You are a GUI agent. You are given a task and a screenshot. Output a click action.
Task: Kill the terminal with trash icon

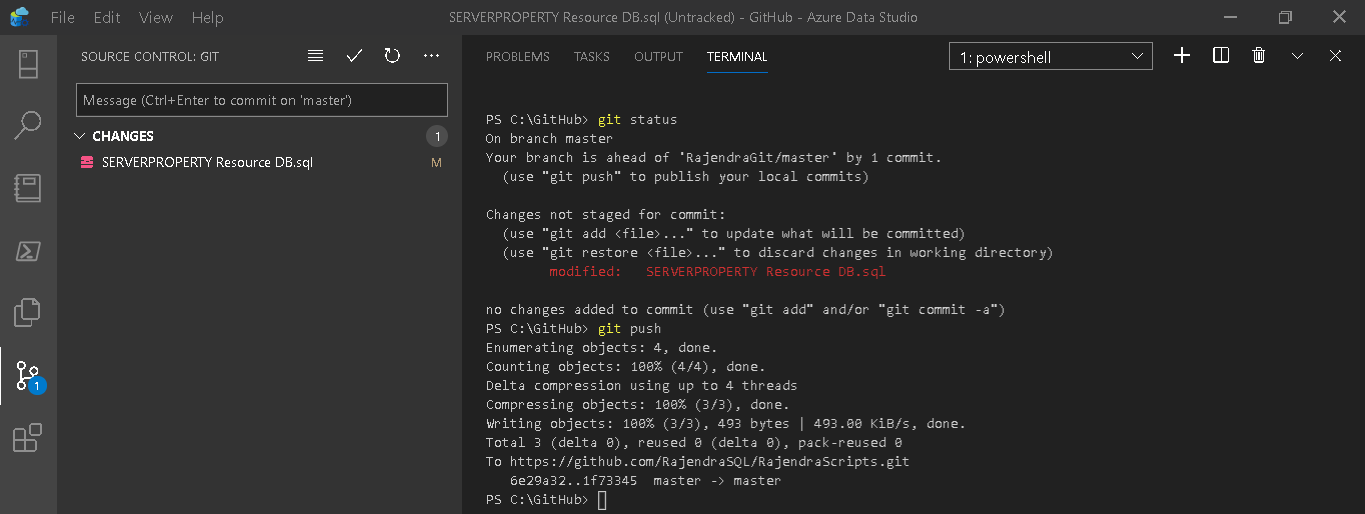coord(1259,56)
